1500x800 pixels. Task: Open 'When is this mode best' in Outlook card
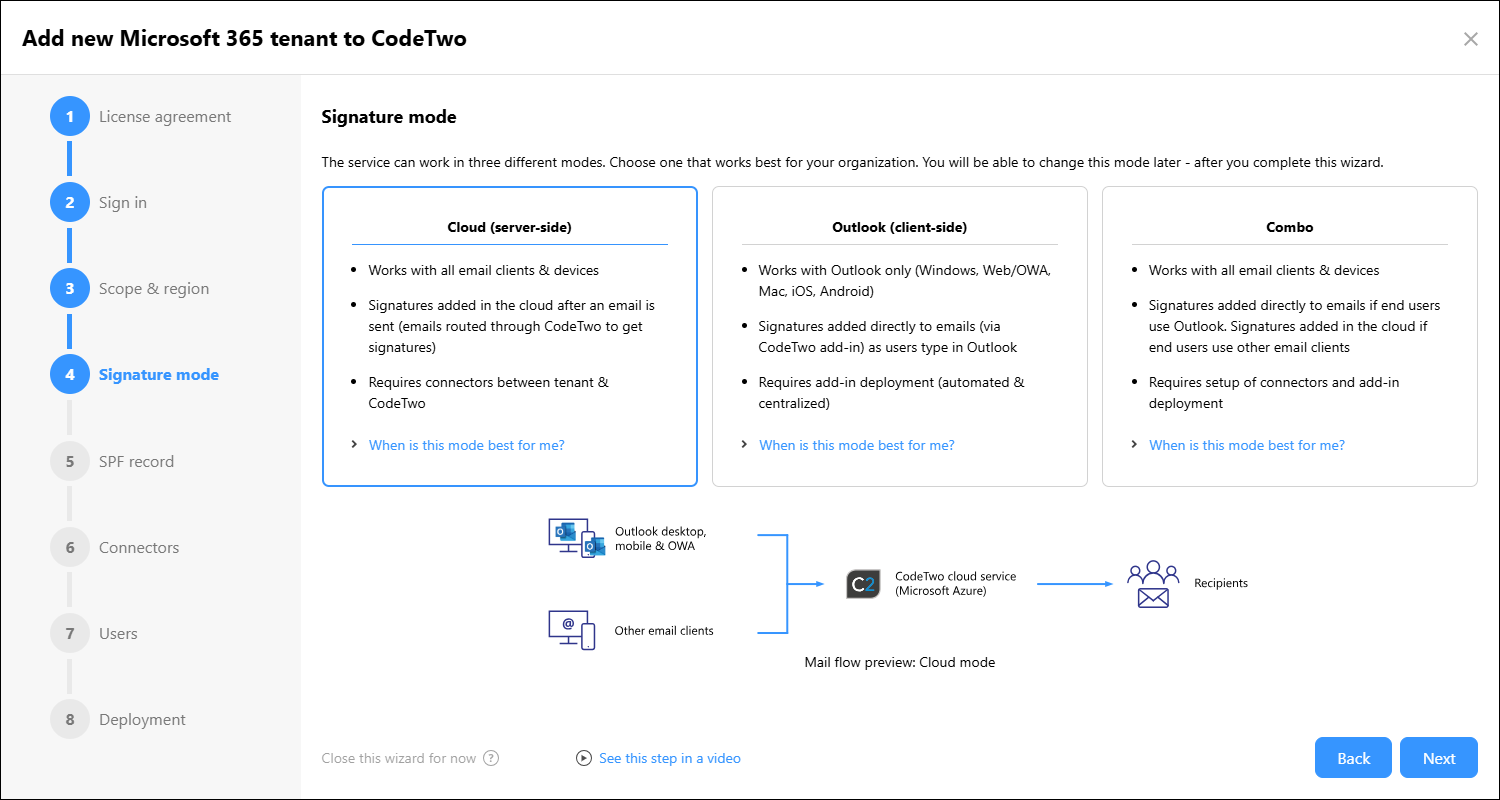tap(857, 445)
